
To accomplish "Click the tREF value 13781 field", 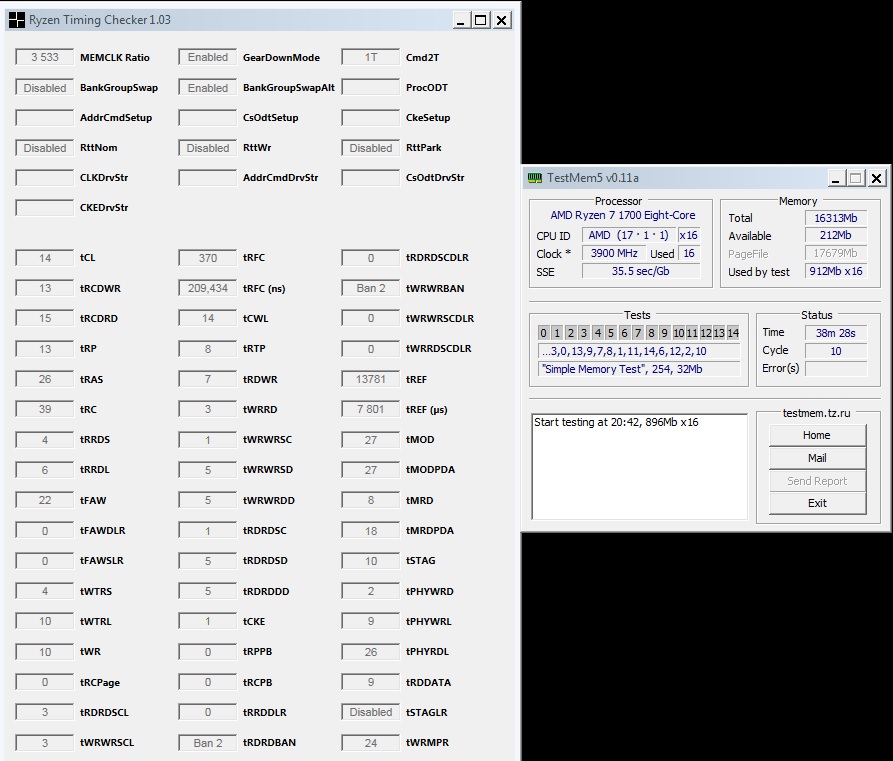I will [x=370, y=379].
